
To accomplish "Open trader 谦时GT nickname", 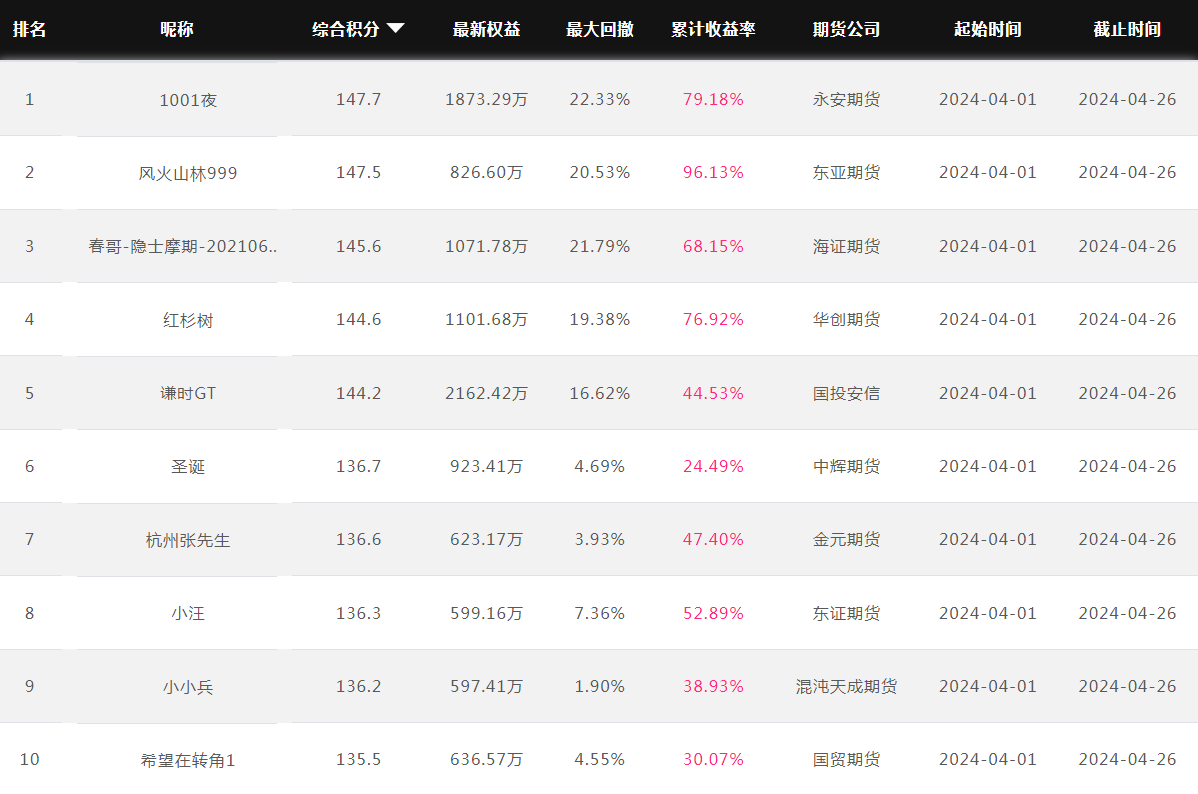I will point(188,394).
